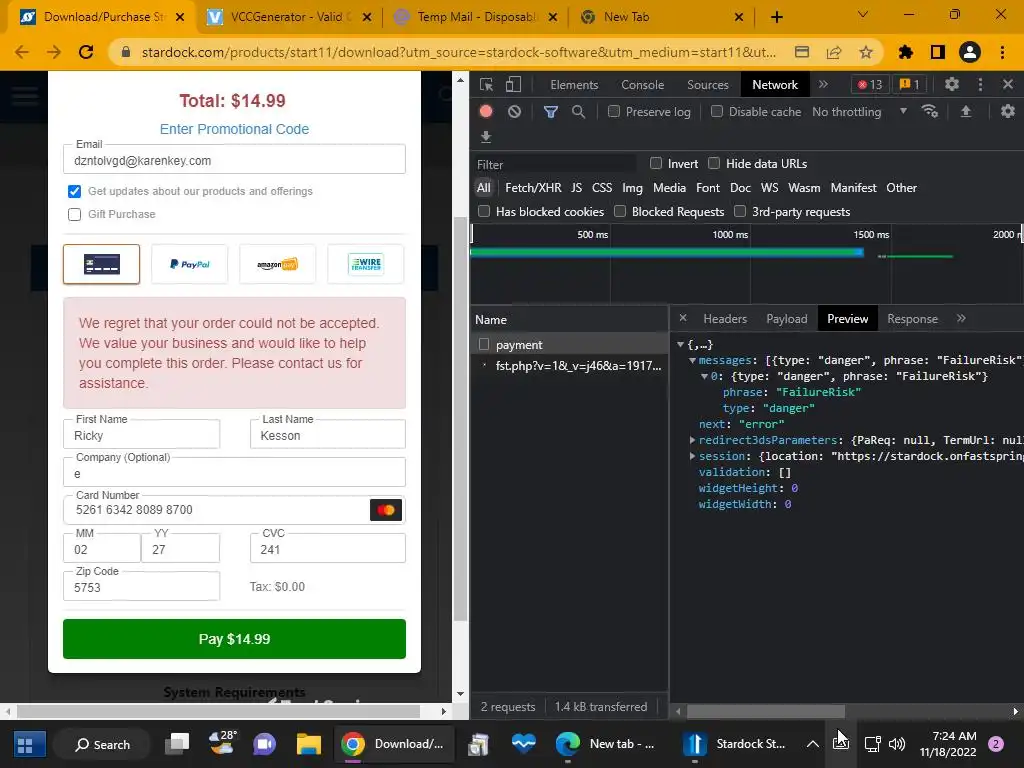This screenshot has width=1024, height=768.
Task: Check the Invert filter box
Action: [656, 163]
